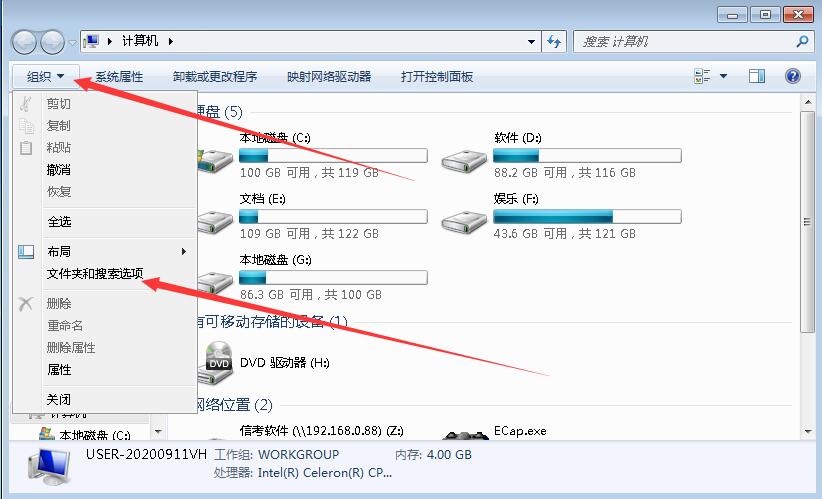Click the forward navigation arrow
822x499 pixels.
(52, 42)
